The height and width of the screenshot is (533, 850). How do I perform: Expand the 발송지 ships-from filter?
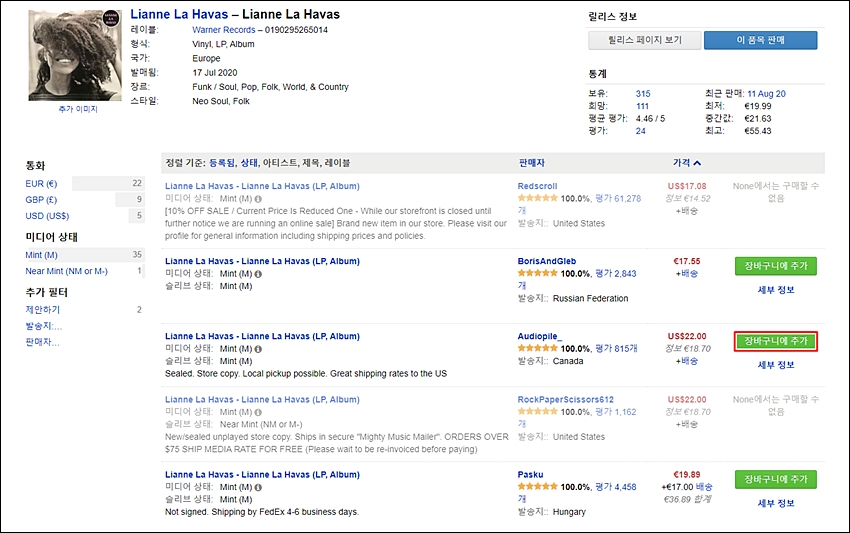click(x=43, y=326)
